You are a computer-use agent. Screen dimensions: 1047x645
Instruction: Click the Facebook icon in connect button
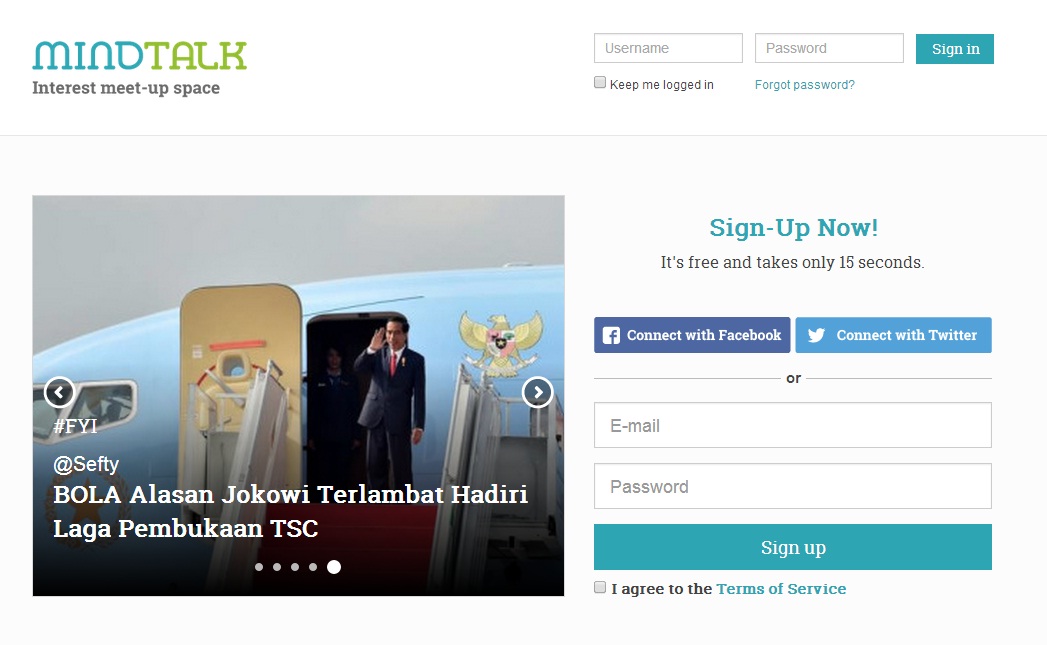tap(611, 335)
